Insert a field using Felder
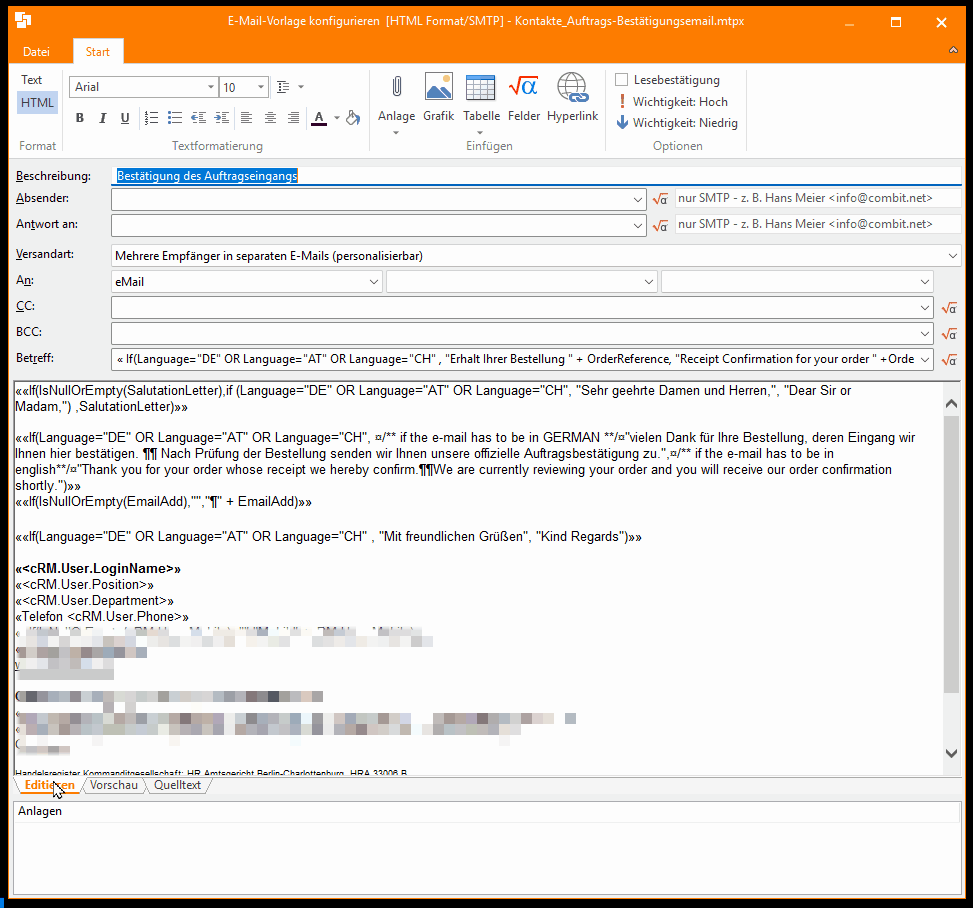This screenshot has height=908, width=973. click(523, 98)
